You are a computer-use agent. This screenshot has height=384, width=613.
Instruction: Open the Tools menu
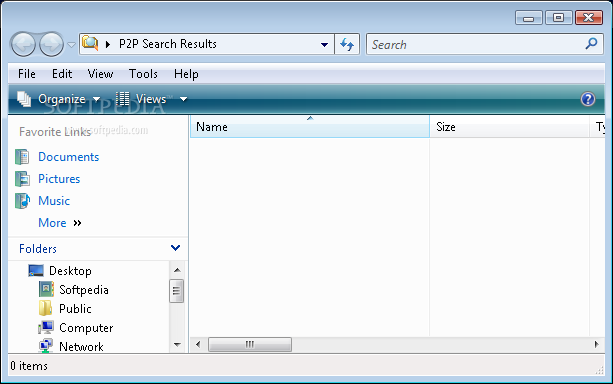[143, 74]
